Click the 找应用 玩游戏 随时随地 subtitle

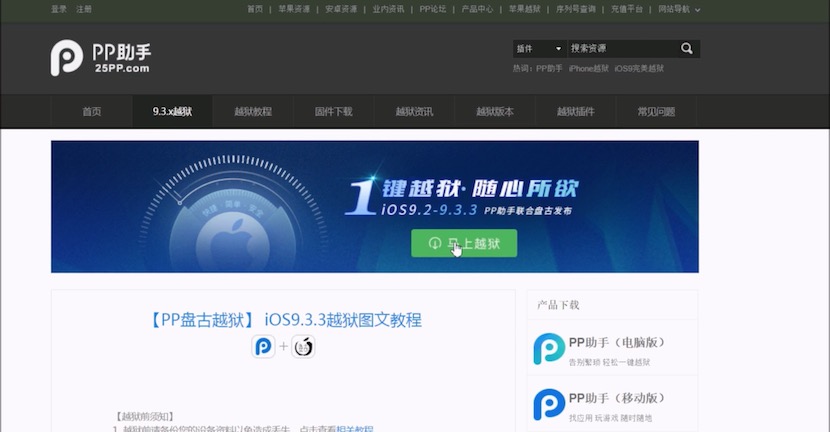610,418
